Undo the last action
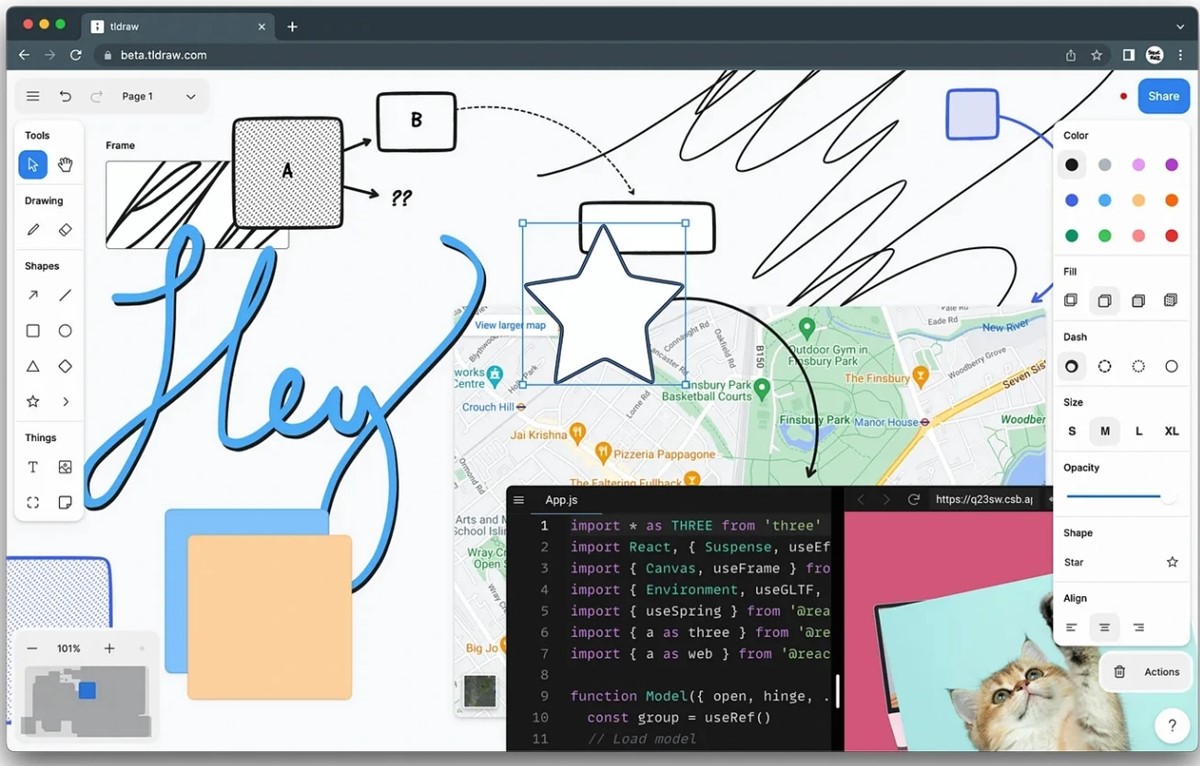This screenshot has height=766, width=1200. coord(65,96)
